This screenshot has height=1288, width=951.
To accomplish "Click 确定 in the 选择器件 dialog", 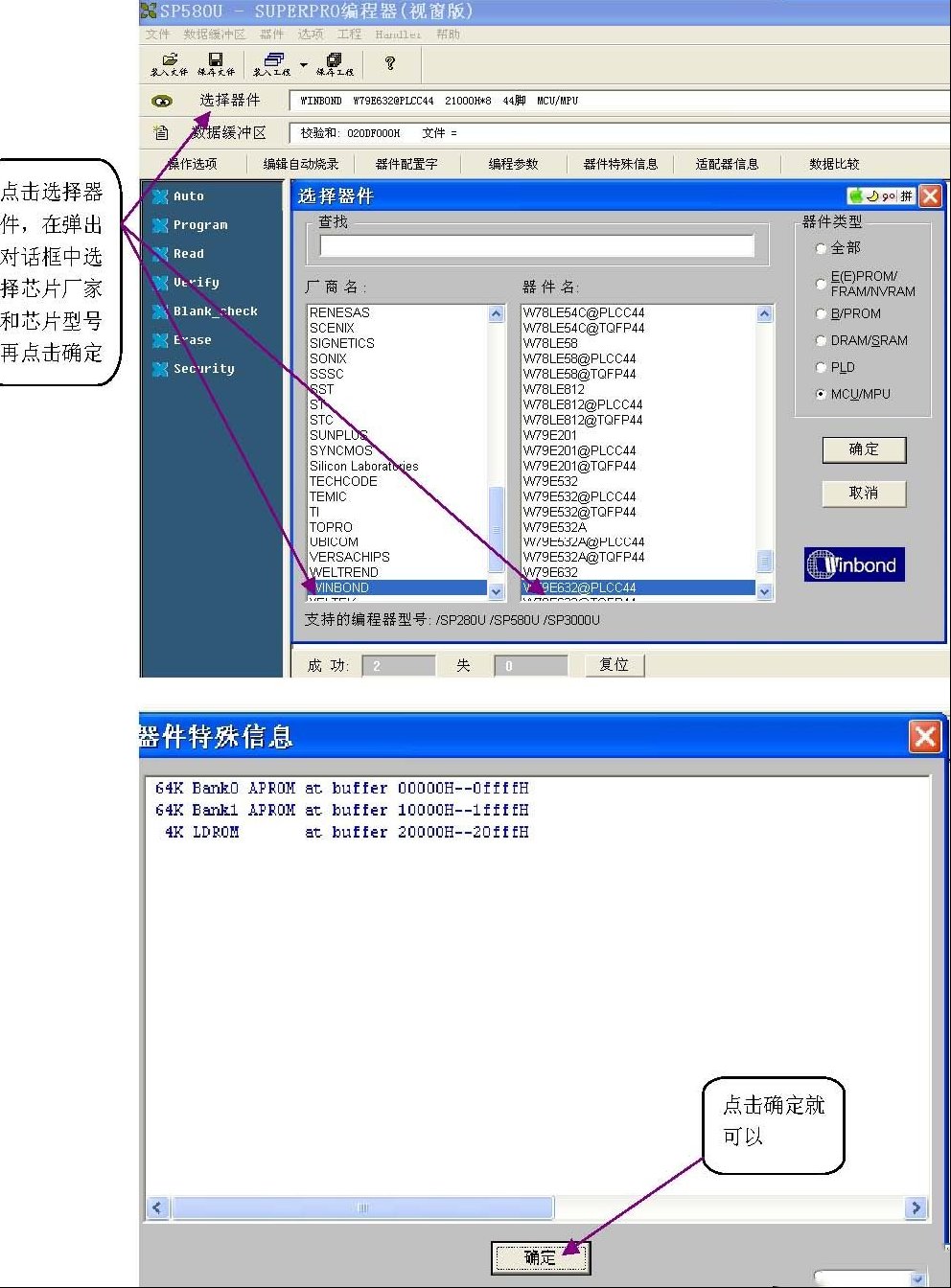I will (864, 449).
